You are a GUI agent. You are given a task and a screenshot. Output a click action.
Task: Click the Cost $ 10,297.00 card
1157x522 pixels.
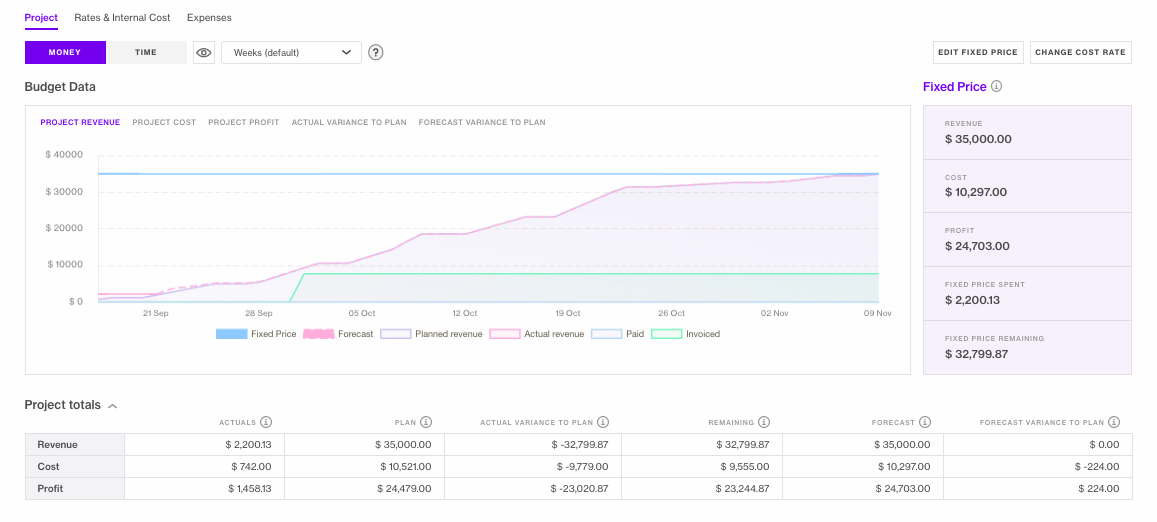point(1027,186)
